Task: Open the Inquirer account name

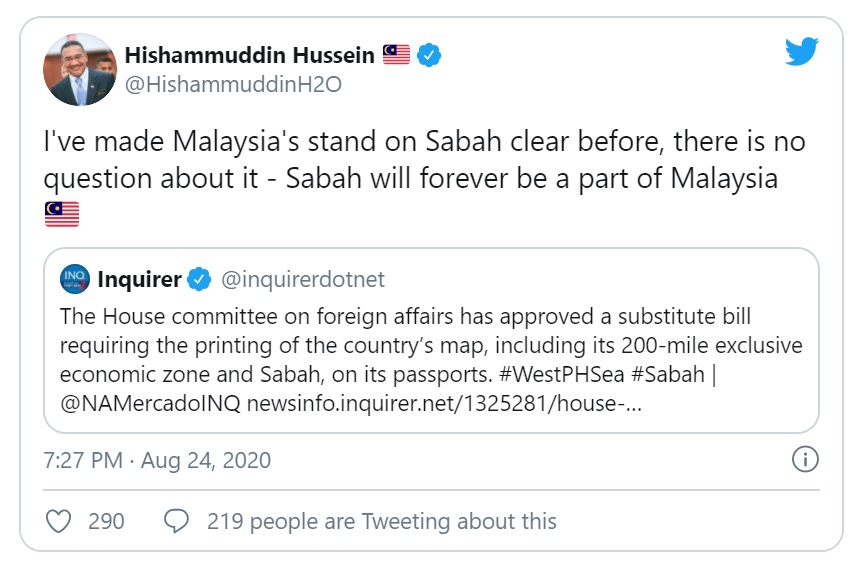Action: tap(139, 279)
